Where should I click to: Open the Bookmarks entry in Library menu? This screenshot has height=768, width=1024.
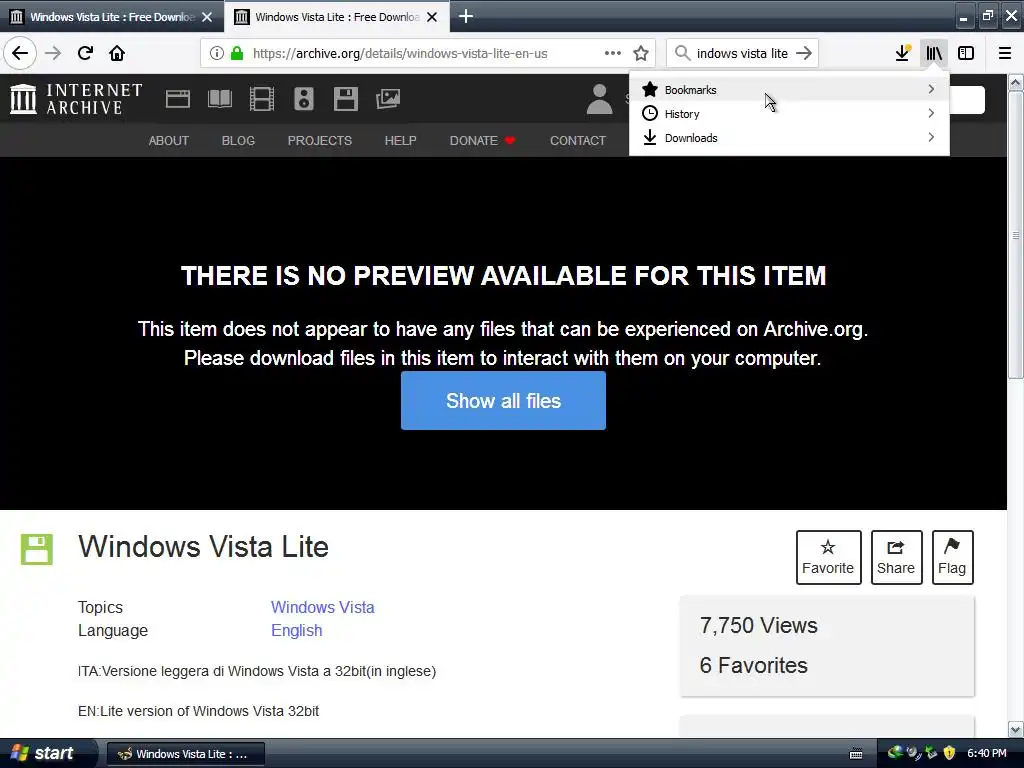[789, 89]
